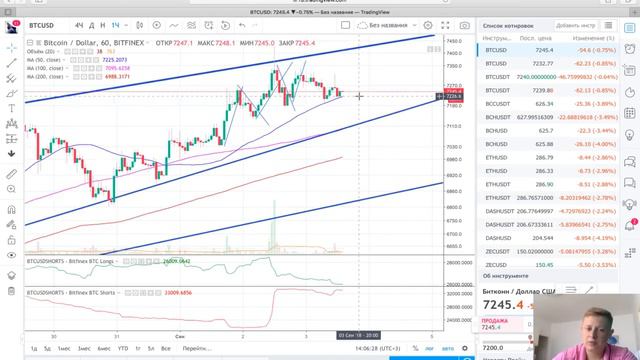Image resolution: width=640 pixels, height=360 pixels.
Task: Select the crosshair cursor tool
Action: pyautogui.click(x=11, y=48)
